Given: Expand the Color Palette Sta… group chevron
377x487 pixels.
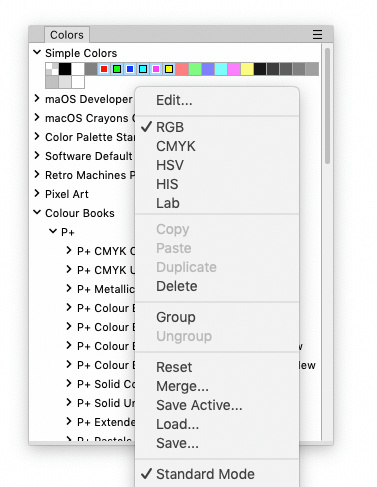Looking at the screenshot, I should click(x=37, y=136).
